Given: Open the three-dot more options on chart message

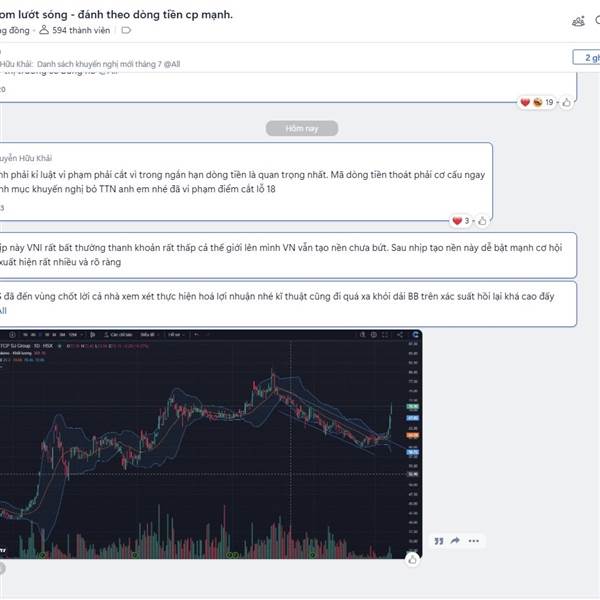Looking at the screenshot, I should click(474, 541).
